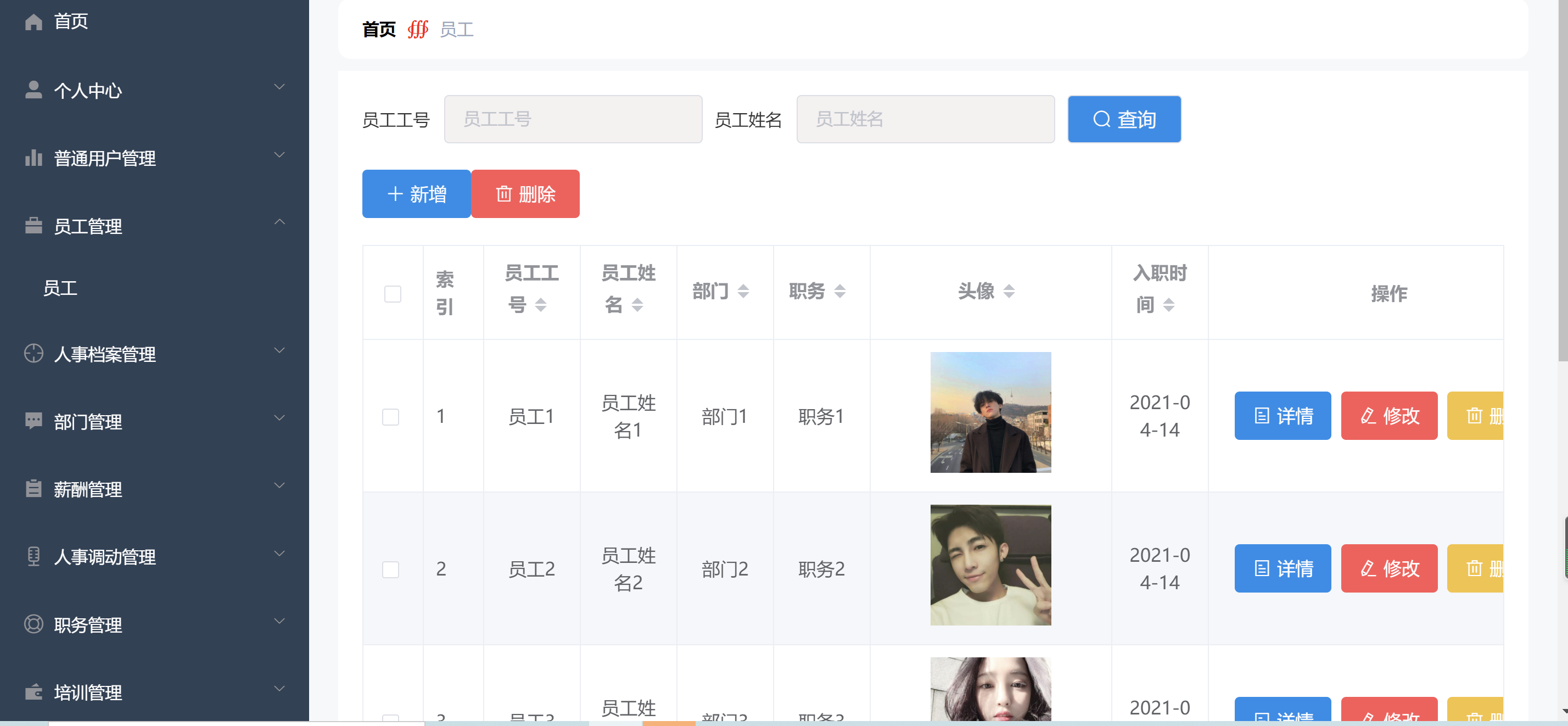Viewport: 1568px width, 726px height.
Task: Expand the 人事档案管理 menu chevron
Action: point(279,351)
